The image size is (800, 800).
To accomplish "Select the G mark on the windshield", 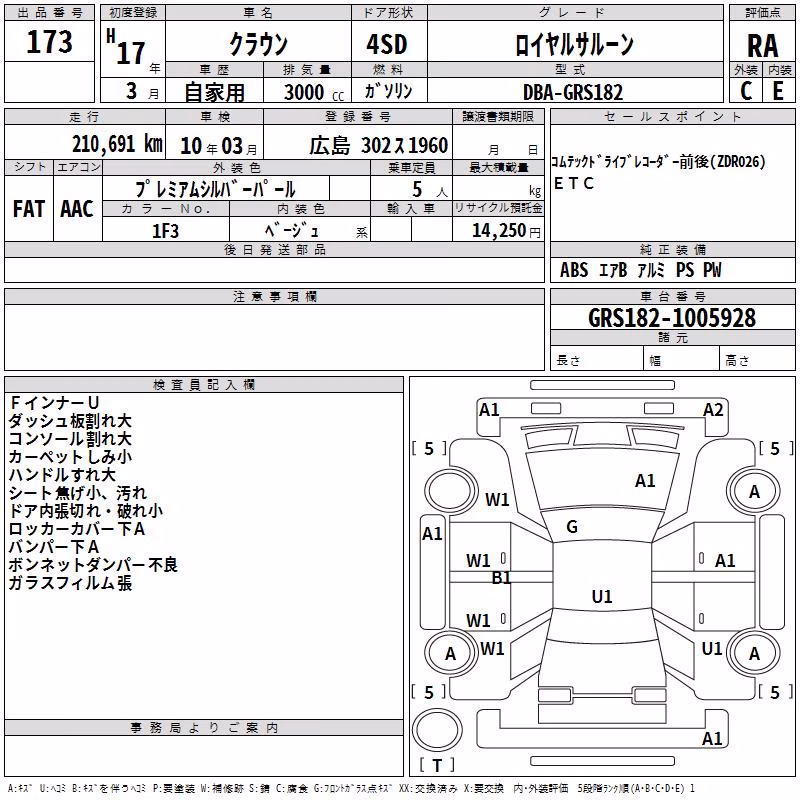I will pos(572,527).
